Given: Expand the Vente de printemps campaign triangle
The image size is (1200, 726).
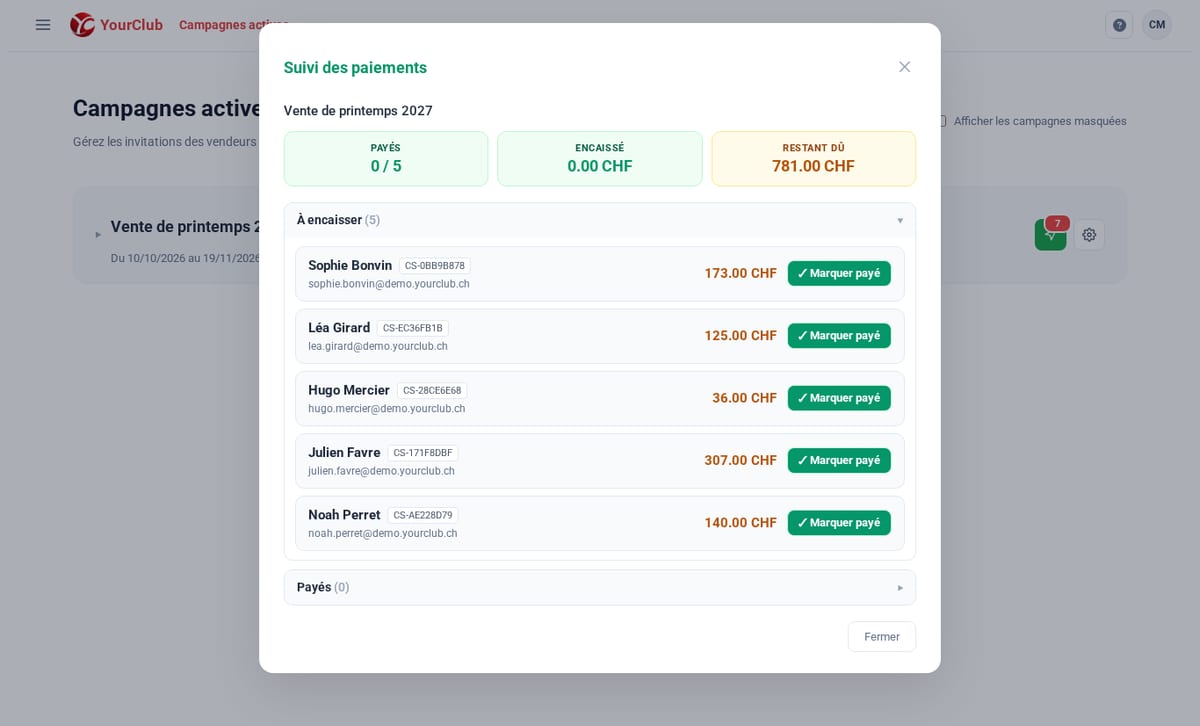Looking at the screenshot, I should tap(98, 234).
